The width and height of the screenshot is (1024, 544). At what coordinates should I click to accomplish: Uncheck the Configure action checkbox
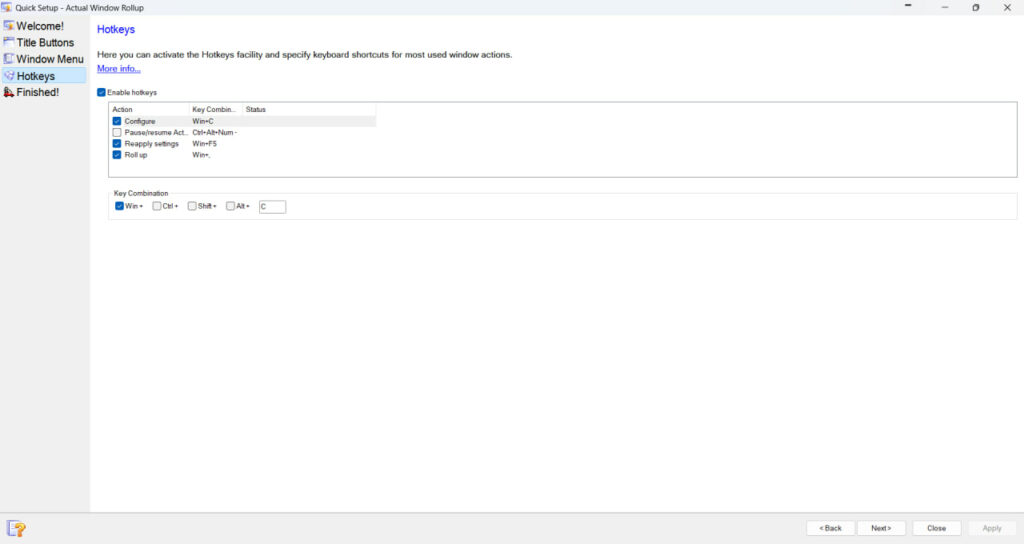point(117,121)
